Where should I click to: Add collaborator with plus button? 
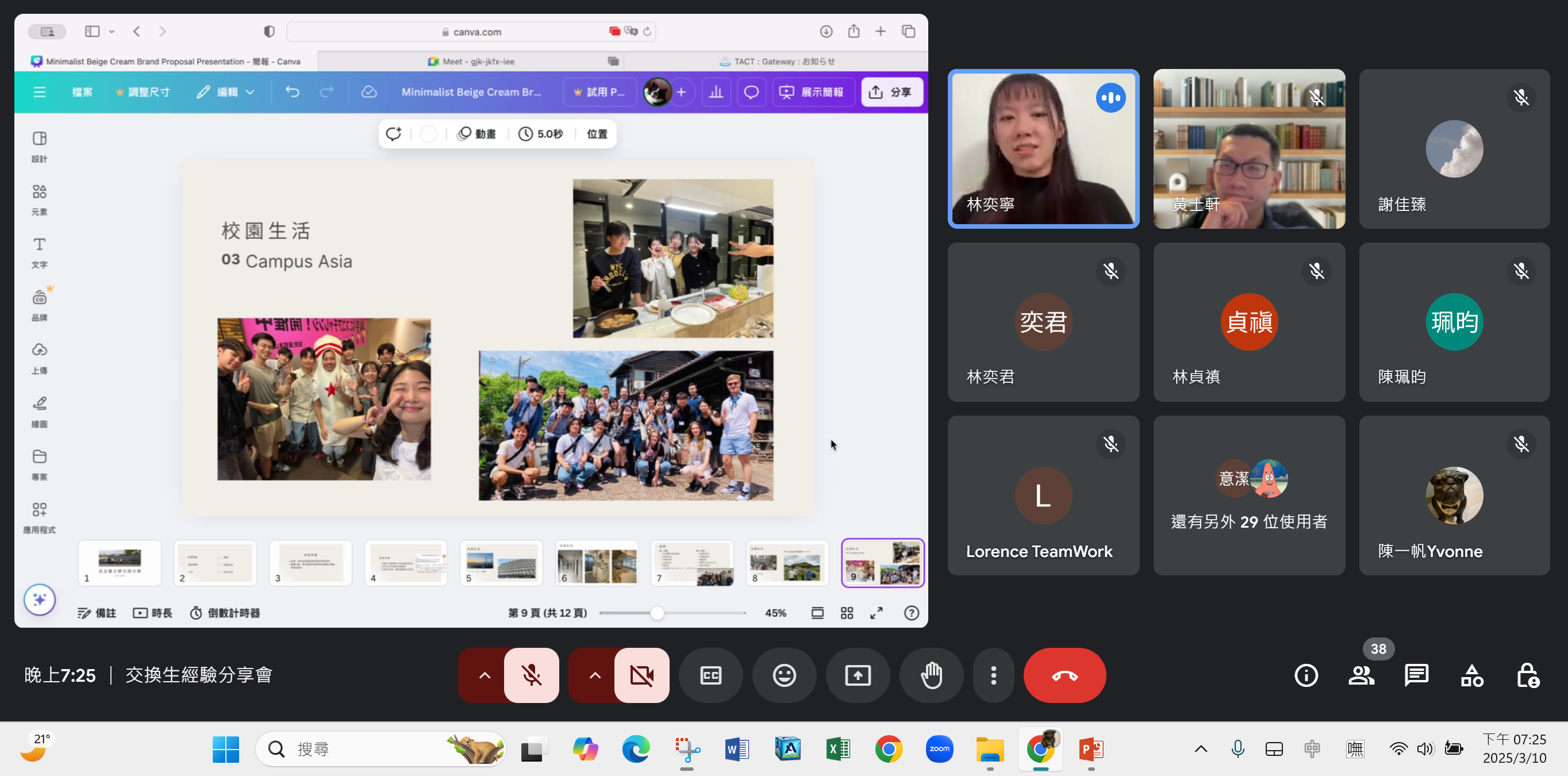pyautogui.click(x=681, y=92)
